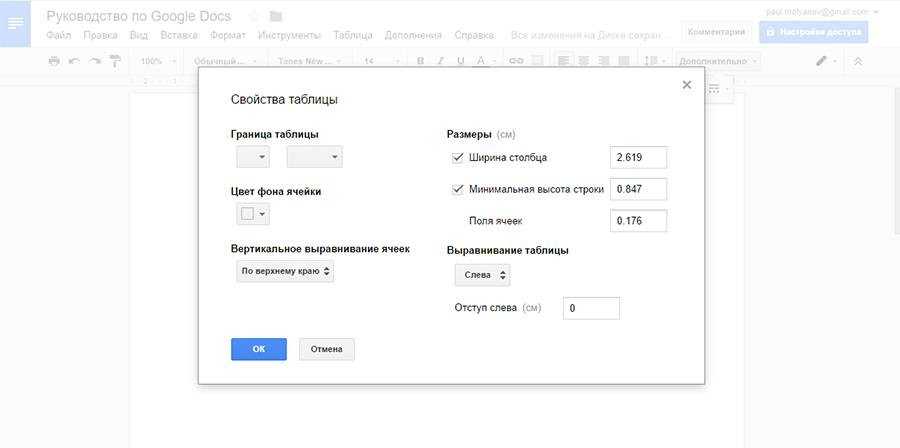The image size is (900, 448).
Task: Open the cell background color swatch
Action: [253, 214]
